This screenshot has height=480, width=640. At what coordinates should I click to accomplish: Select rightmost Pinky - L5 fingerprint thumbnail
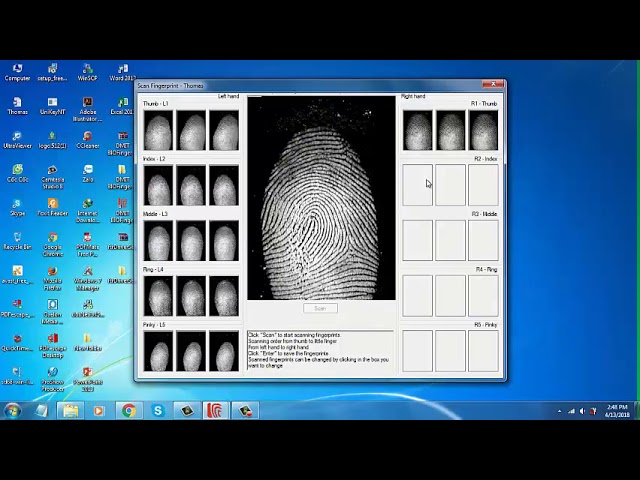point(224,351)
